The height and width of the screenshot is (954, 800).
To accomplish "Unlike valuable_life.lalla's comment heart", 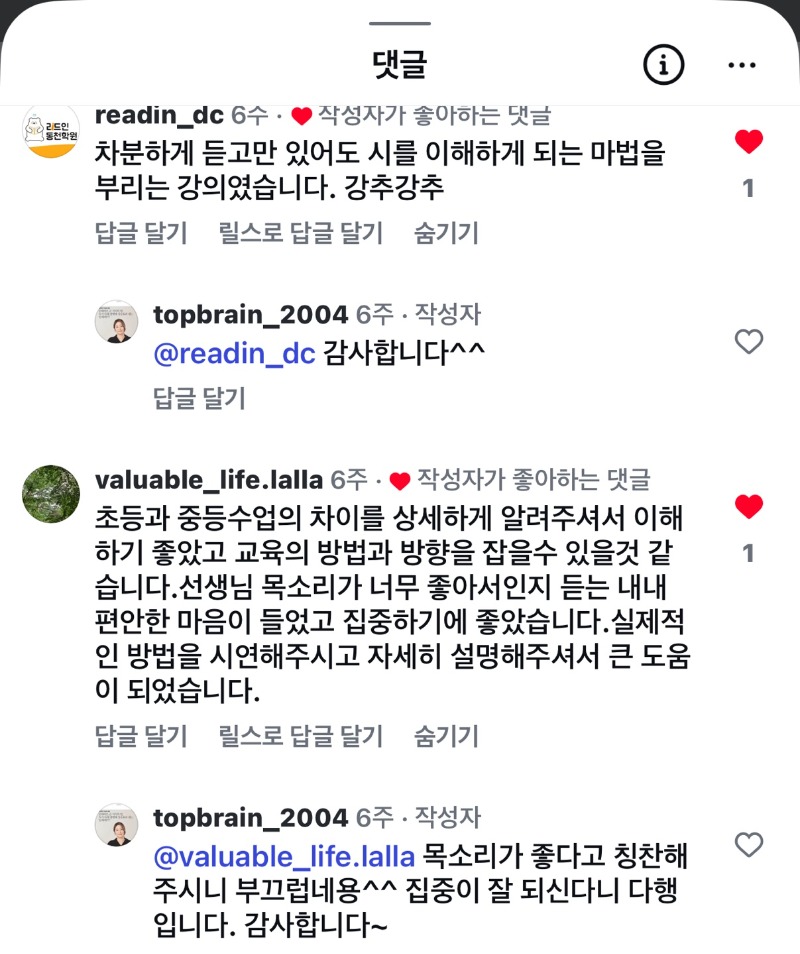I will 748,507.
